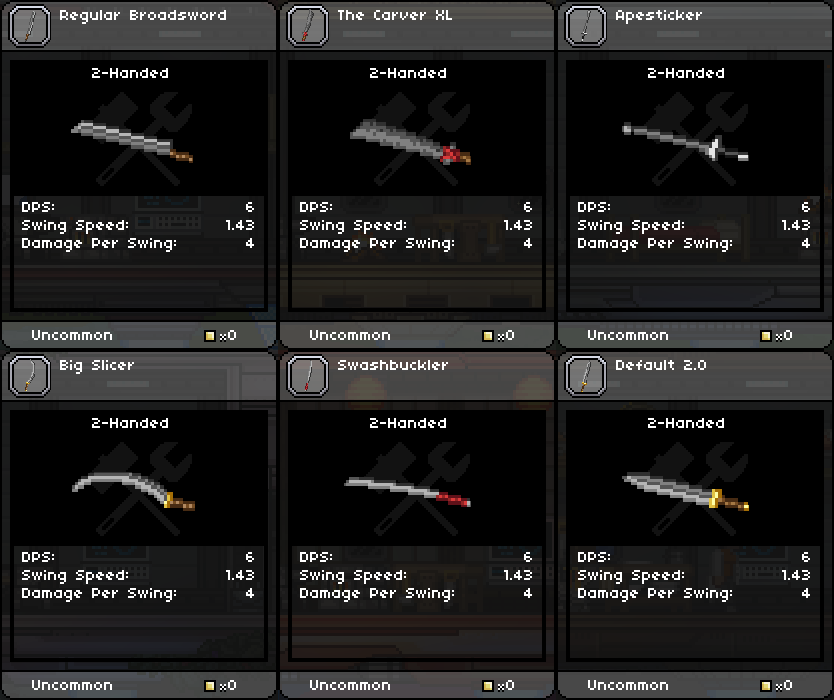Click the Swashbuckler title text
The width and height of the screenshot is (834, 700).
393,365
